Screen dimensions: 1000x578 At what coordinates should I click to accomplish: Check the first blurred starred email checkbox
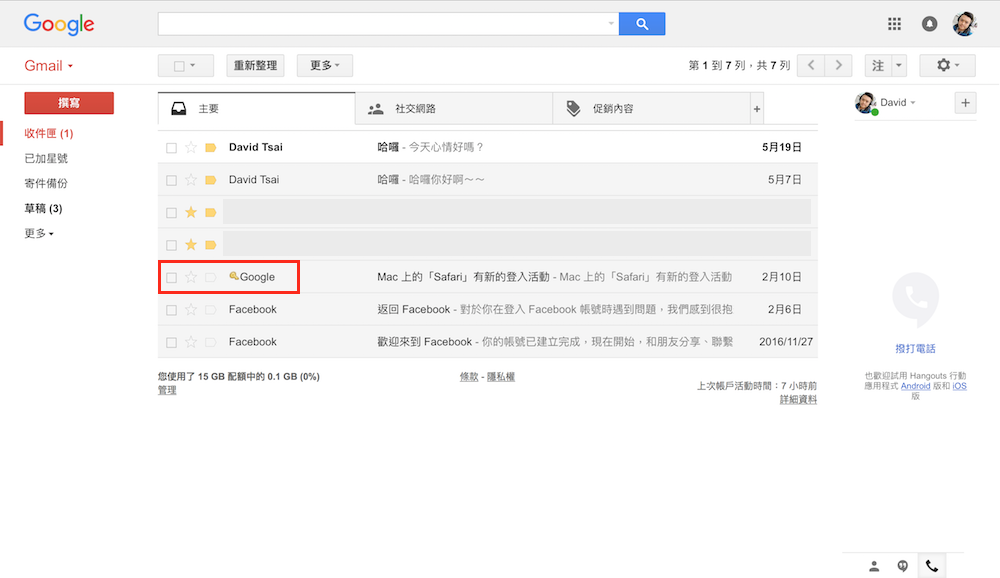coord(171,213)
